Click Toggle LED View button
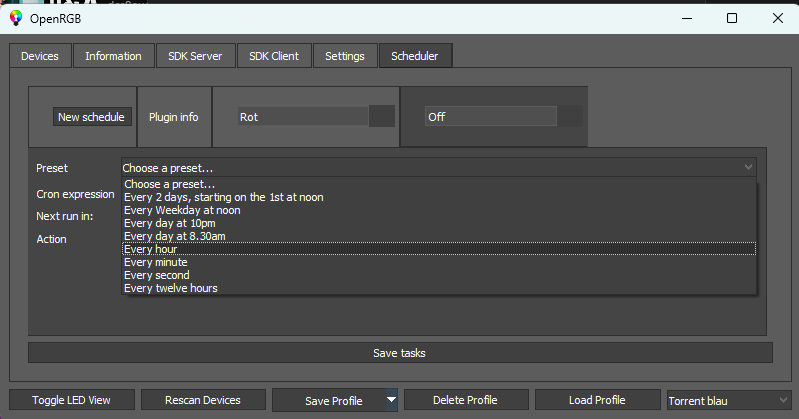The width and height of the screenshot is (799, 419). (x=72, y=400)
